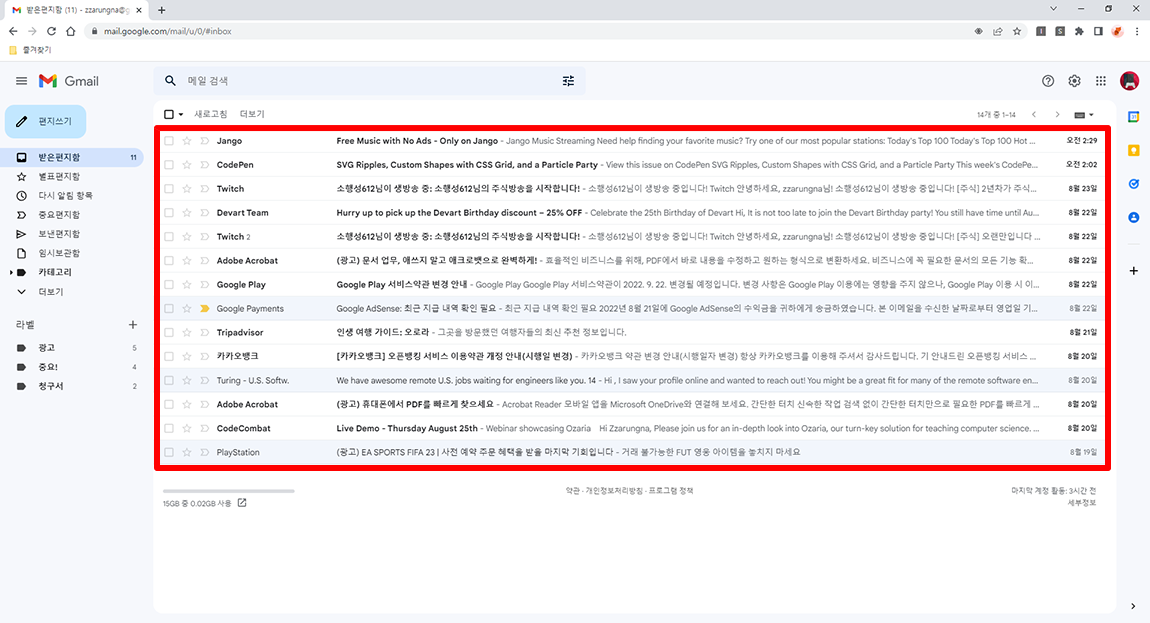Open 중요편지함 important folder
1150x623 pixels.
[x=72, y=214]
